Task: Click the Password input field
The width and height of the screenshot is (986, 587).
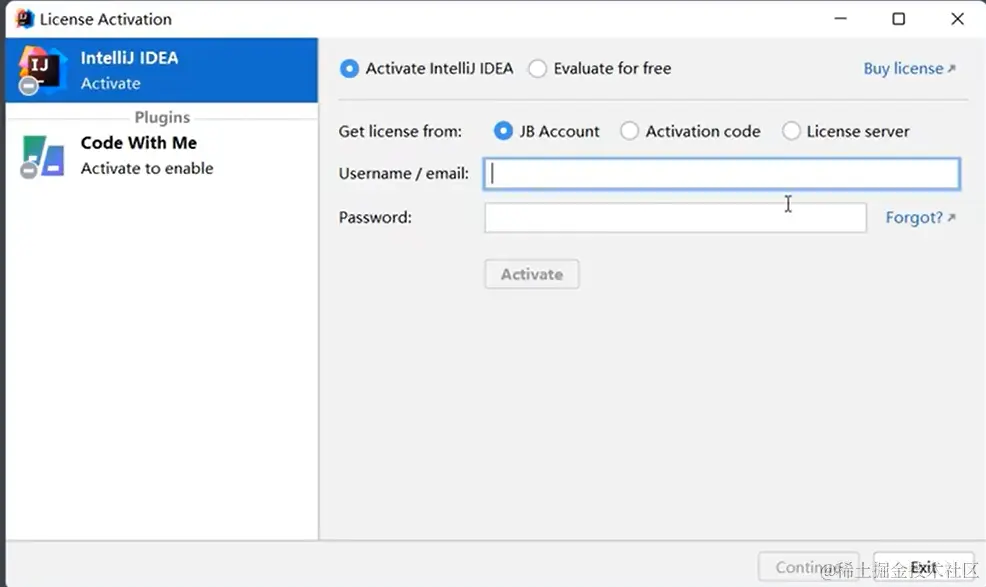Action: point(675,218)
